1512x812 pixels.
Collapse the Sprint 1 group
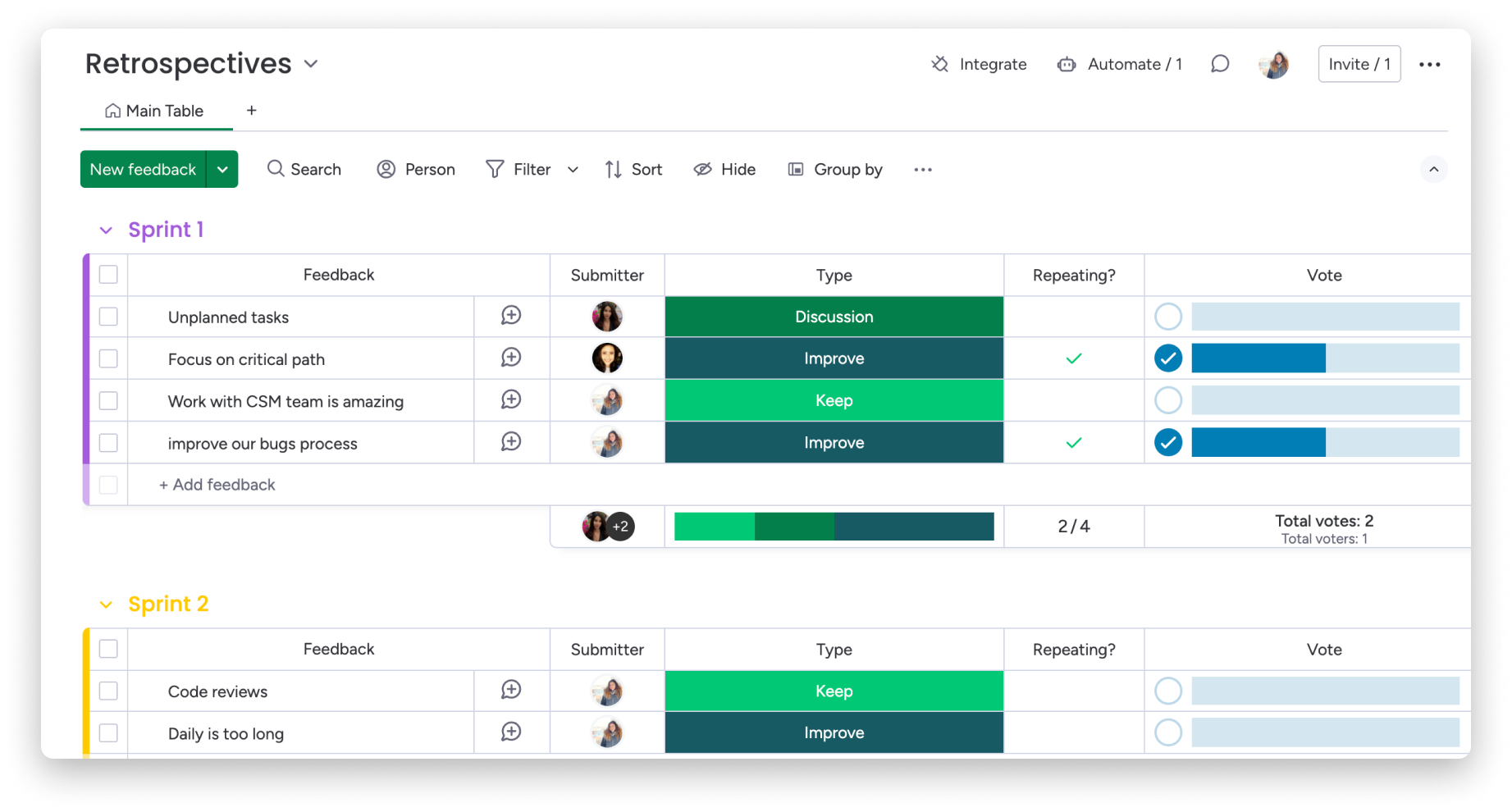(106, 230)
